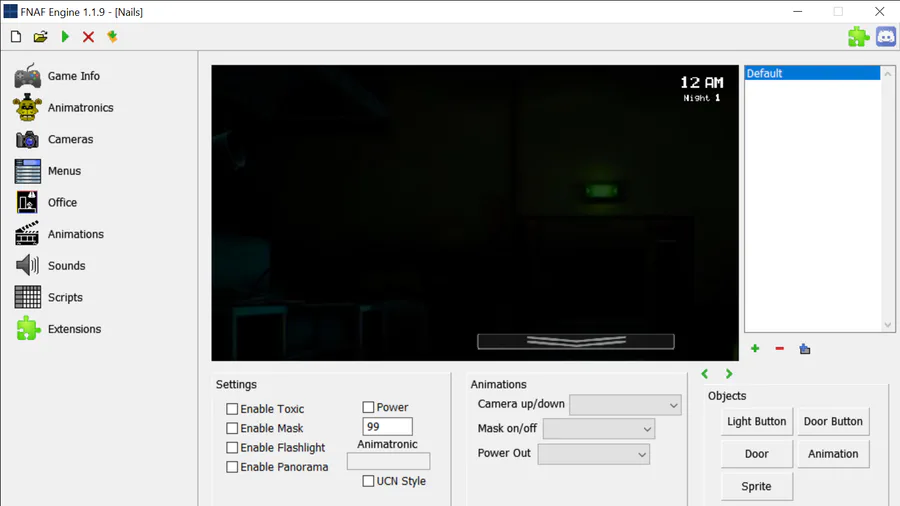Click the Scripts grid icon
The image size is (900, 506).
click(x=28, y=297)
